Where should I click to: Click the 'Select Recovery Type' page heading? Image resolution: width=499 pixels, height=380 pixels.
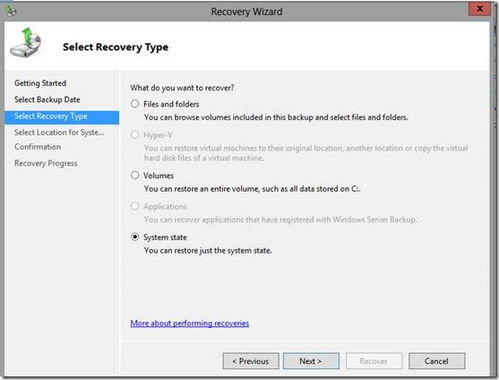[115, 47]
